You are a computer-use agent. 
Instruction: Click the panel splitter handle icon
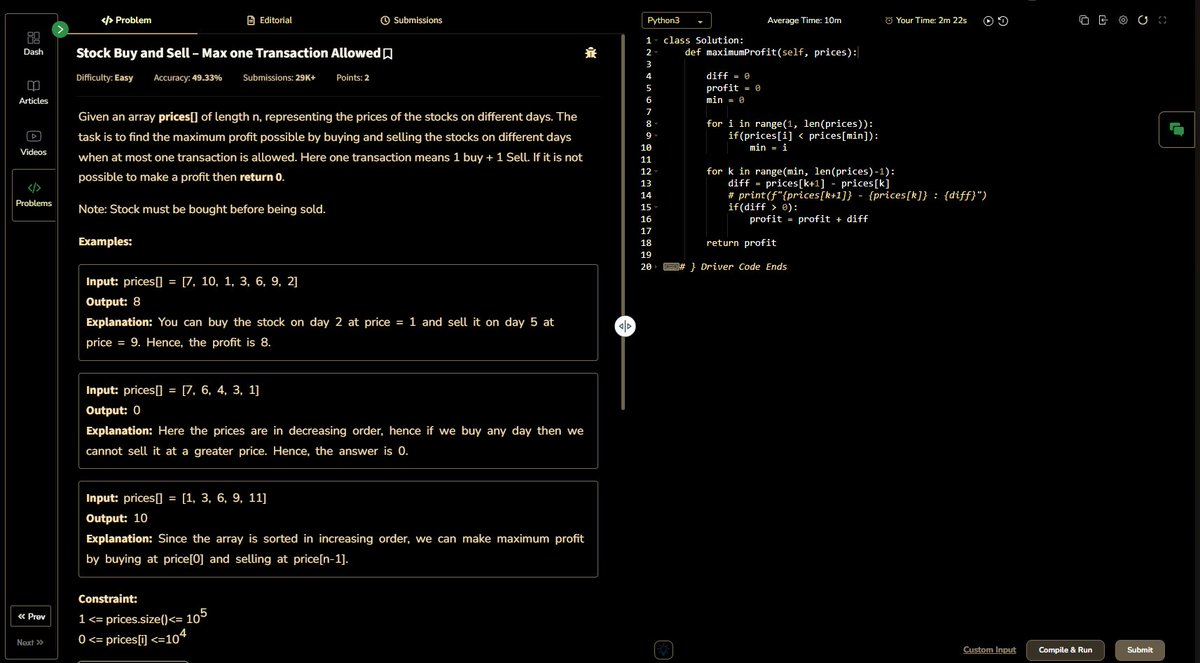625,326
